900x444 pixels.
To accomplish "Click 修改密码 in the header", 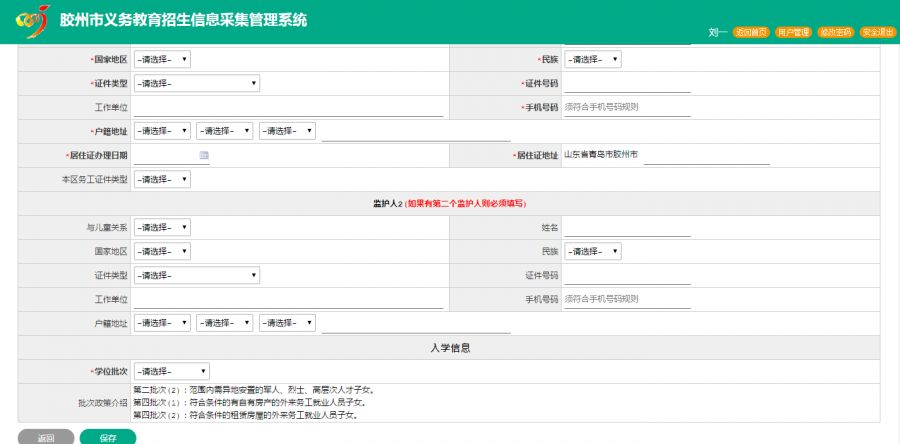I will point(836,33).
